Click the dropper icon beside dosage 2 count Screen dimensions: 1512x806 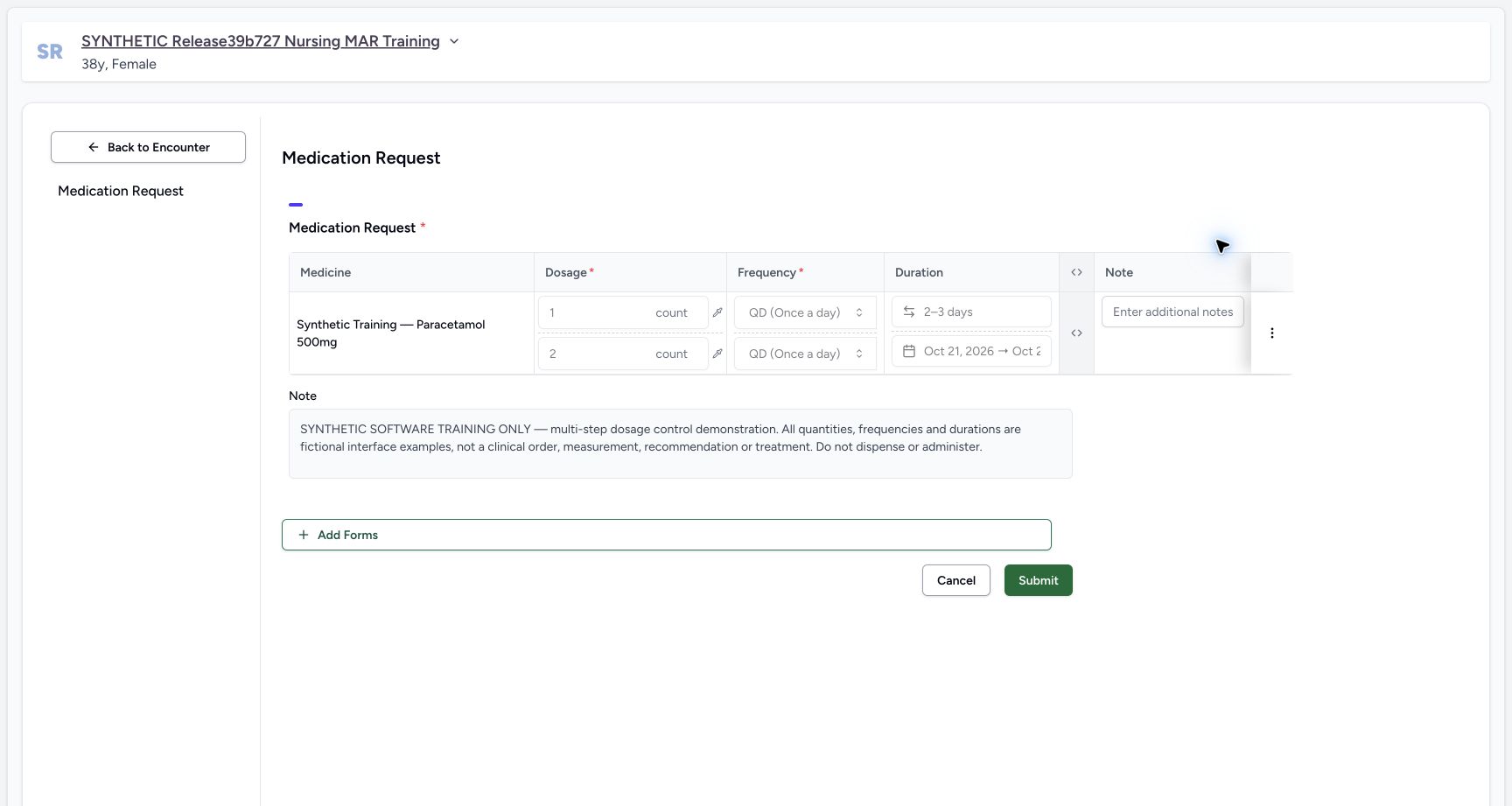click(717, 354)
